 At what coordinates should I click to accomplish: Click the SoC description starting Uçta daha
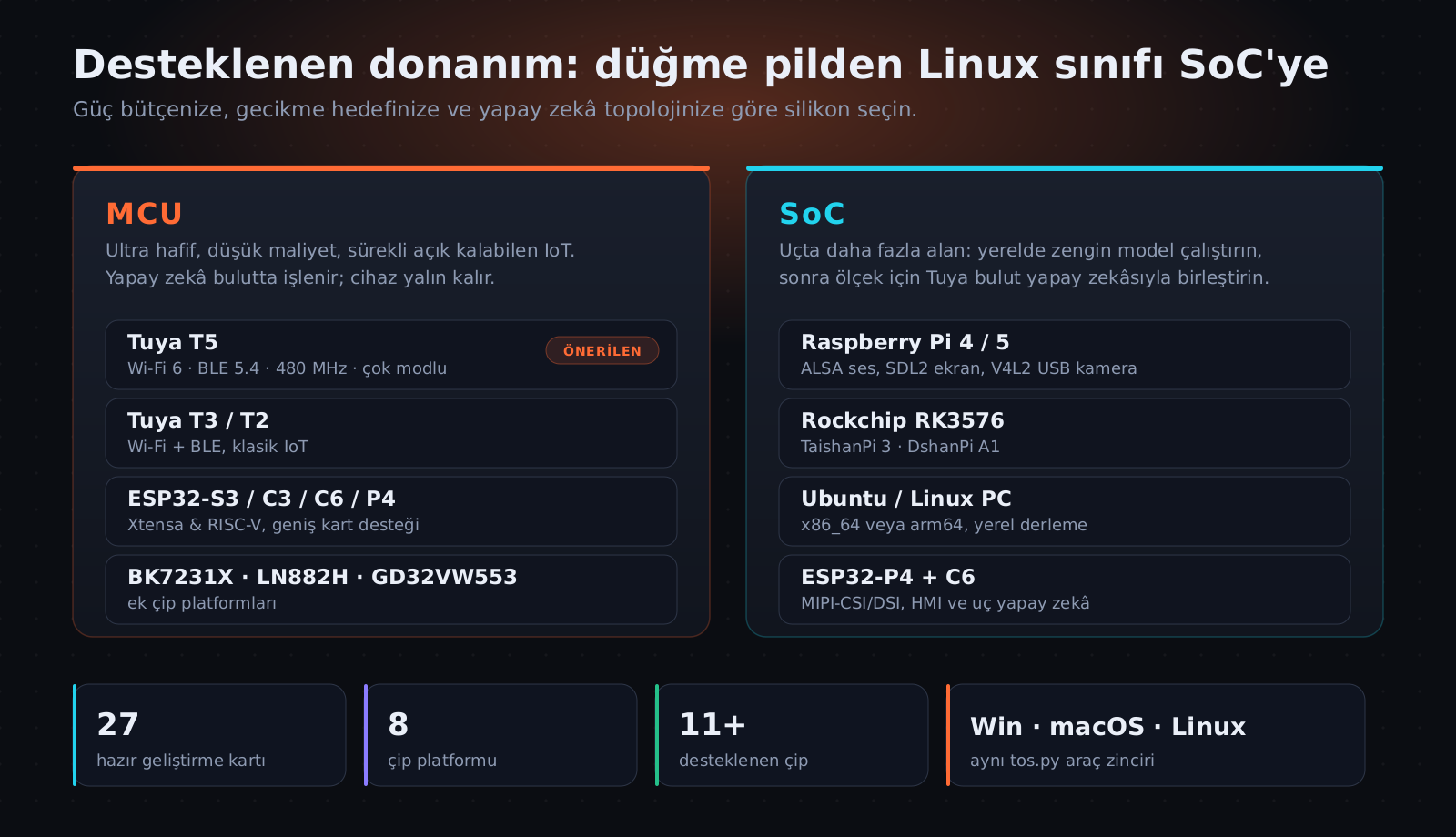pos(1024,264)
